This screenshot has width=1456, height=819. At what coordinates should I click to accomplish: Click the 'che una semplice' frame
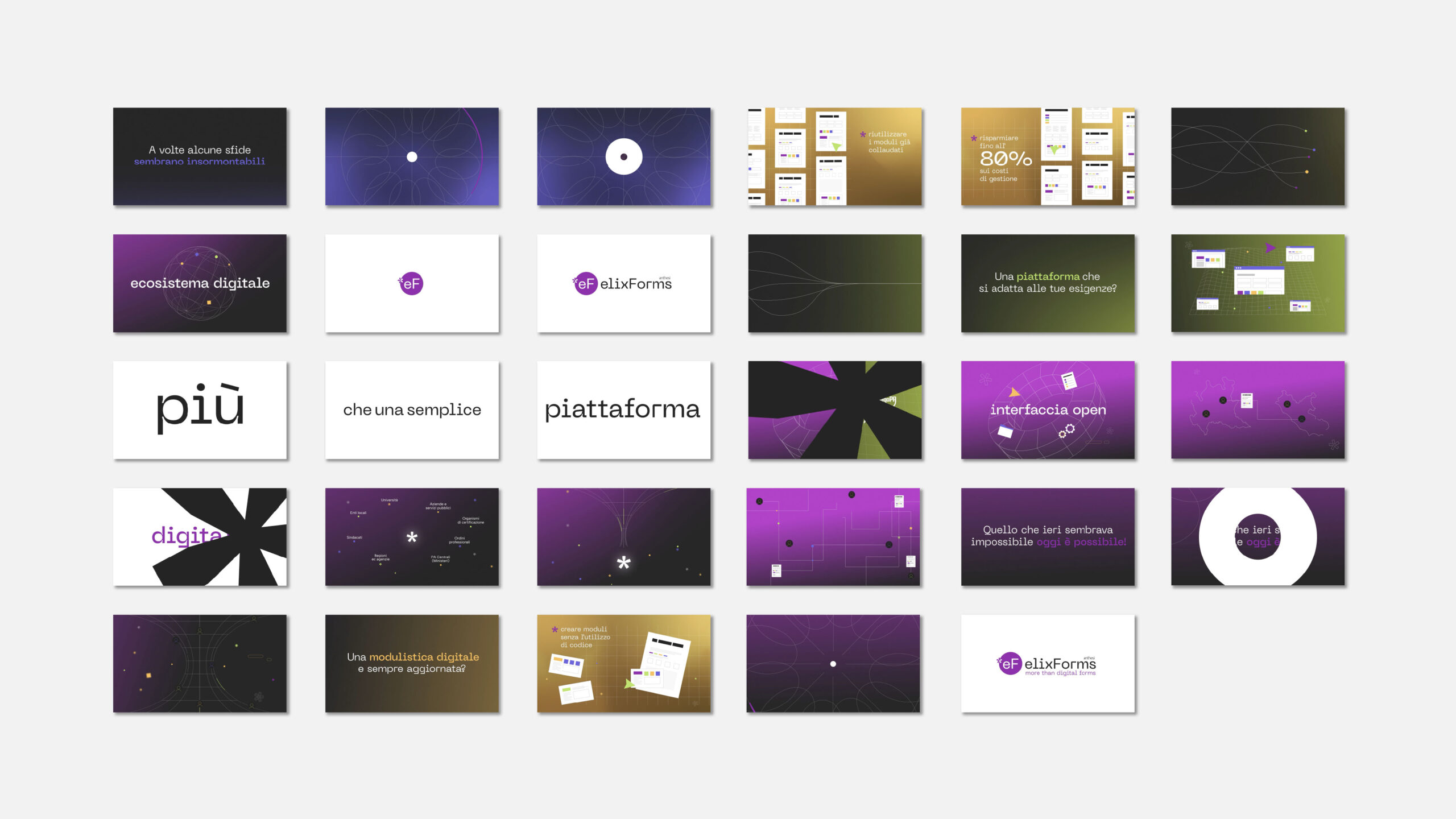click(x=412, y=409)
